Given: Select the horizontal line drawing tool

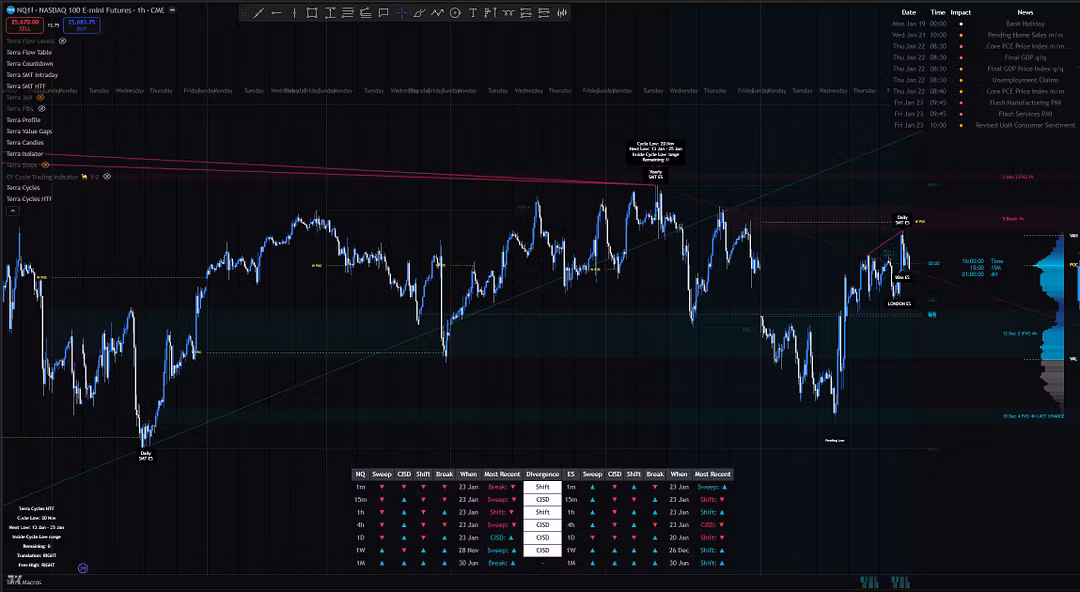Looking at the screenshot, I should [x=276, y=13].
